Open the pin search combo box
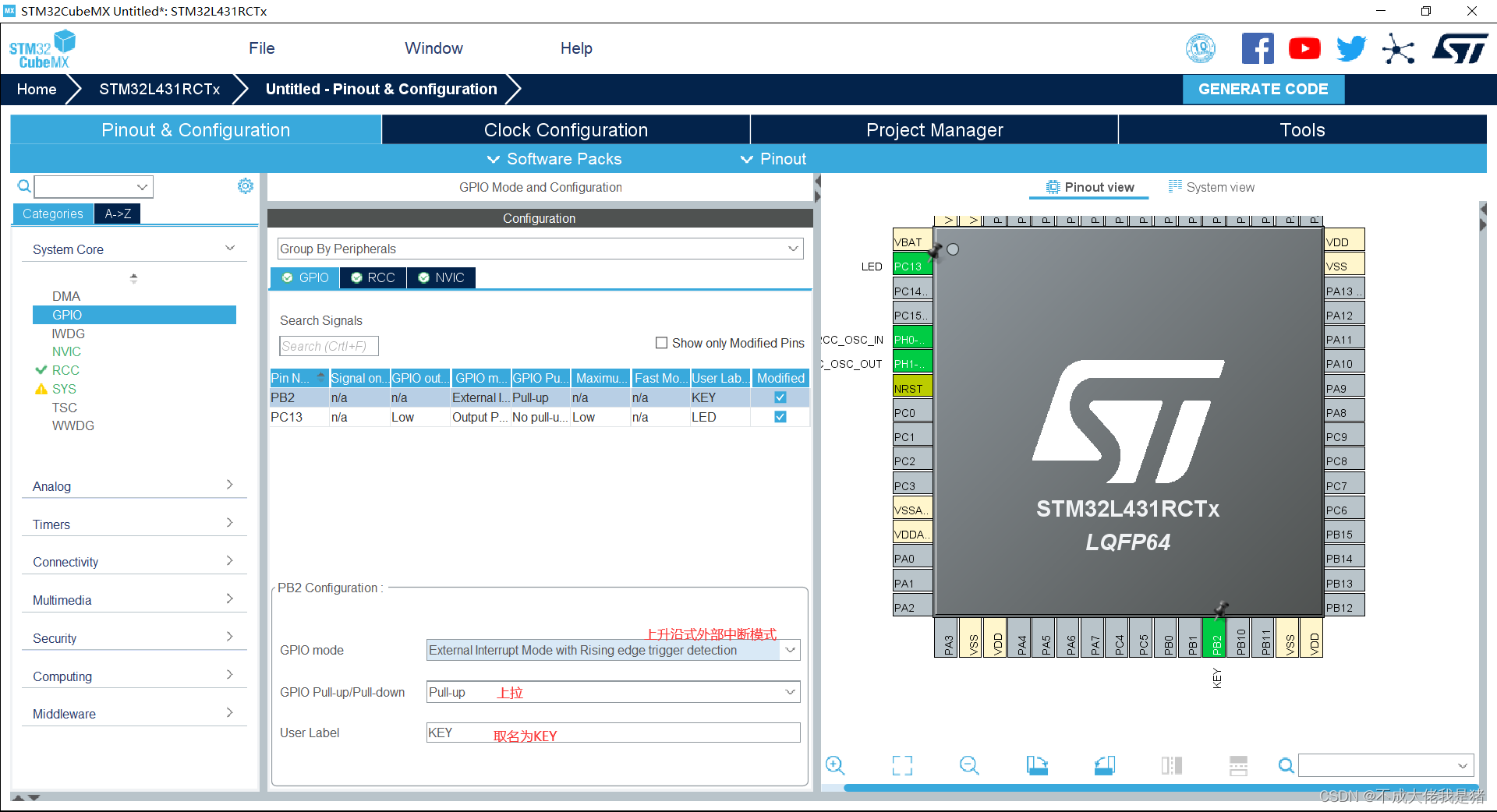1497x812 pixels. pos(1386,765)
